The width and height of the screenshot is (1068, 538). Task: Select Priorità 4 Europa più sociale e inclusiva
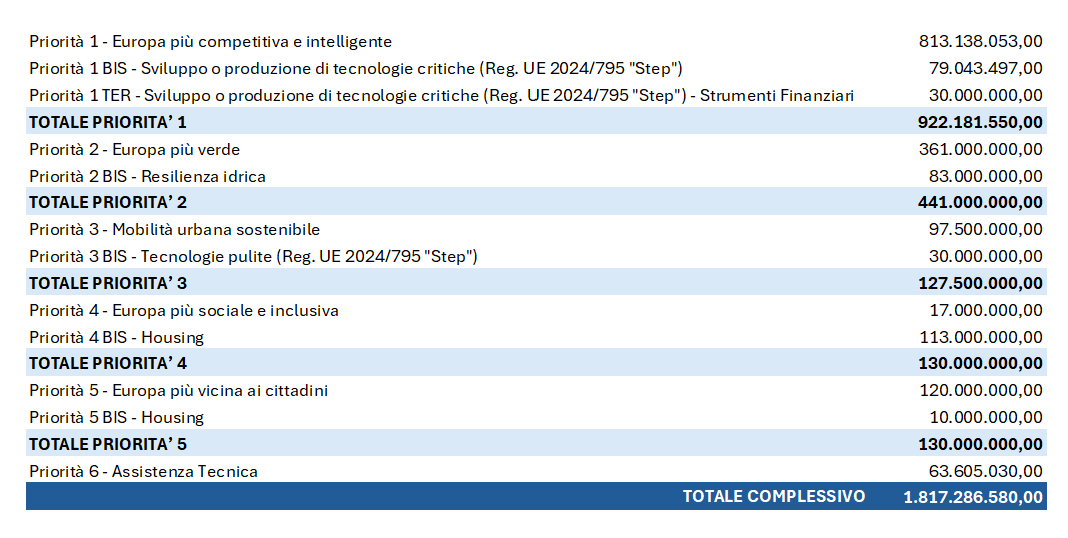184,311
